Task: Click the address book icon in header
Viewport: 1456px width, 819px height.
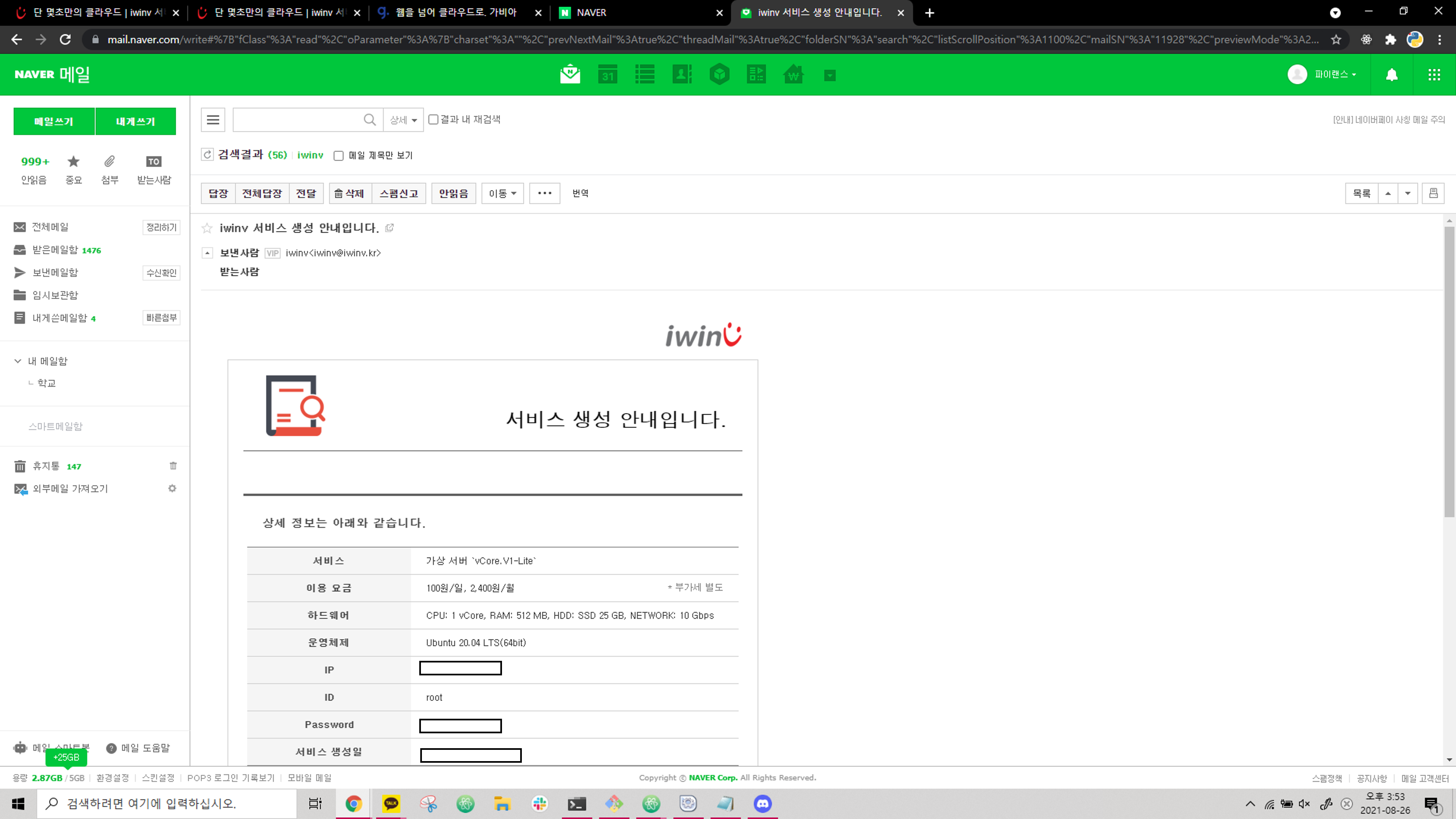Action: pos(682,74)
